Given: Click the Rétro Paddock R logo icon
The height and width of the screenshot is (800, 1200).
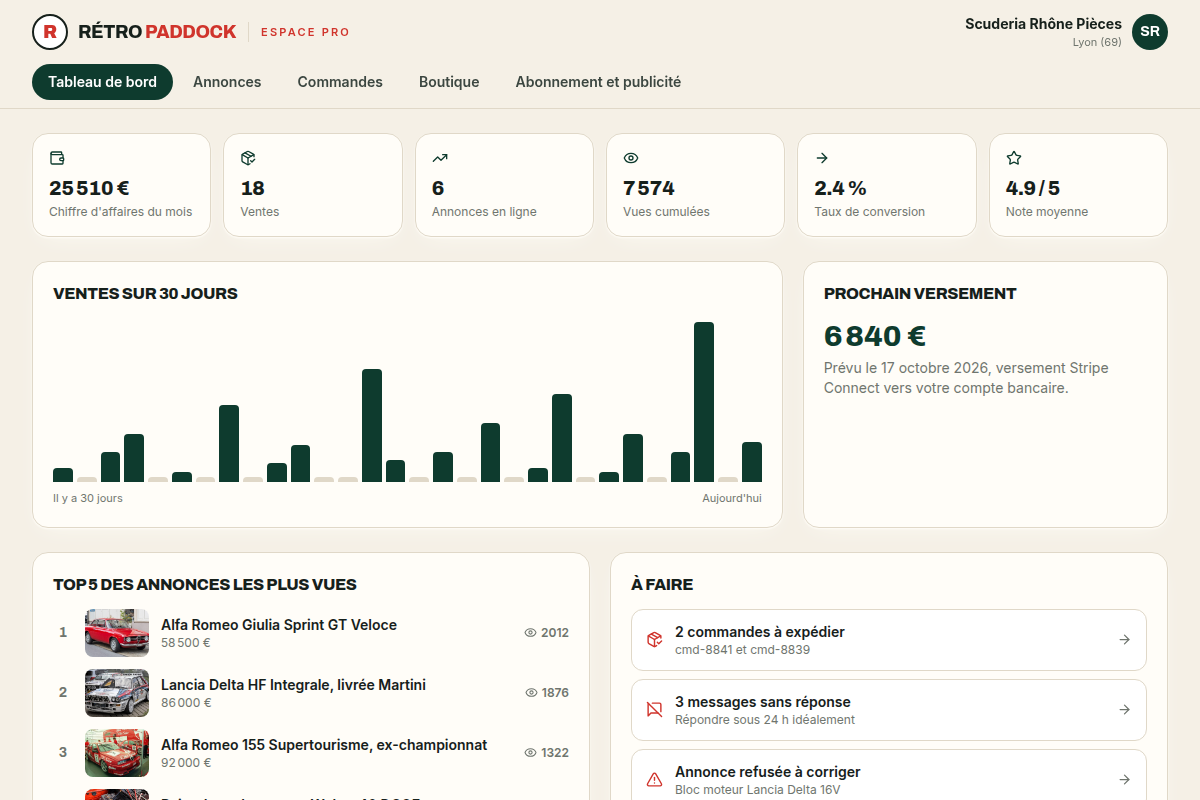Looking at the screenshot, I should pos(50,32).
